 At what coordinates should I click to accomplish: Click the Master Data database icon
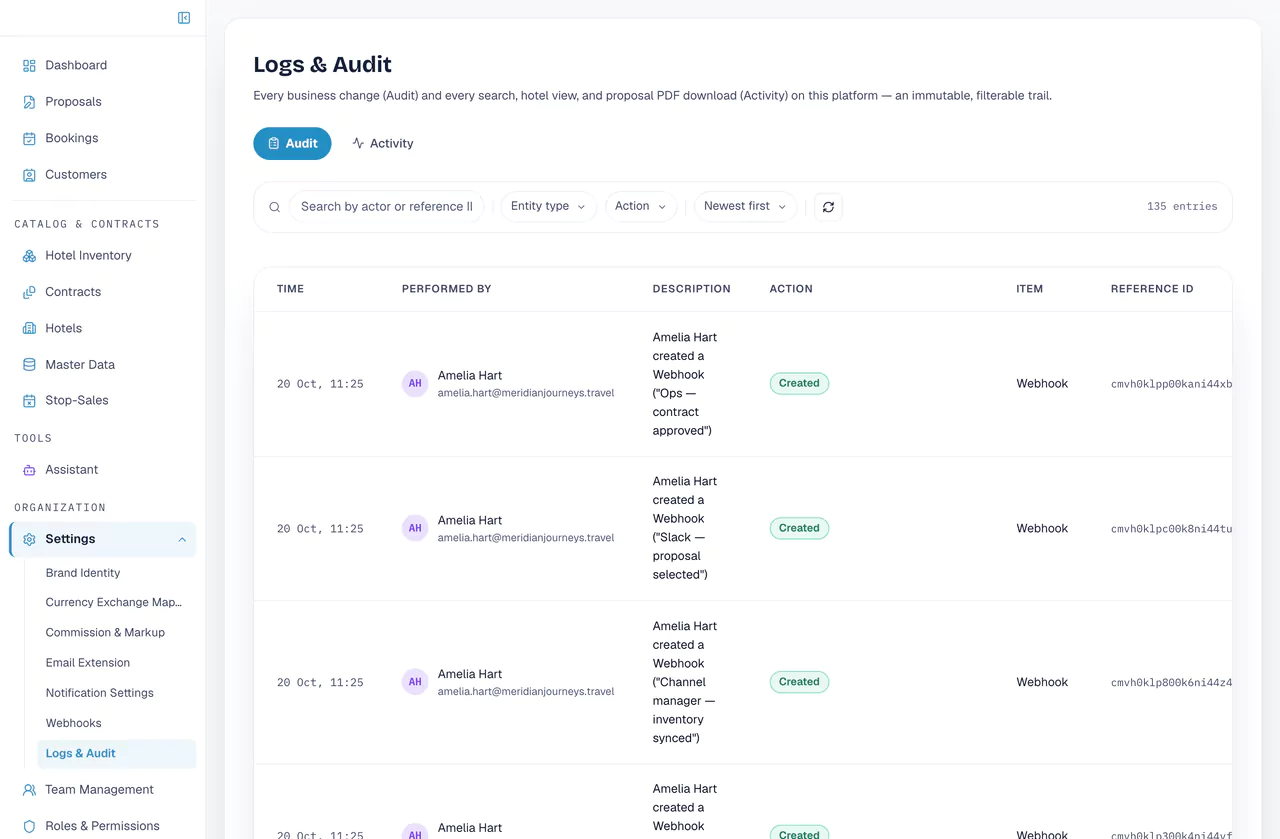(29, 365)
